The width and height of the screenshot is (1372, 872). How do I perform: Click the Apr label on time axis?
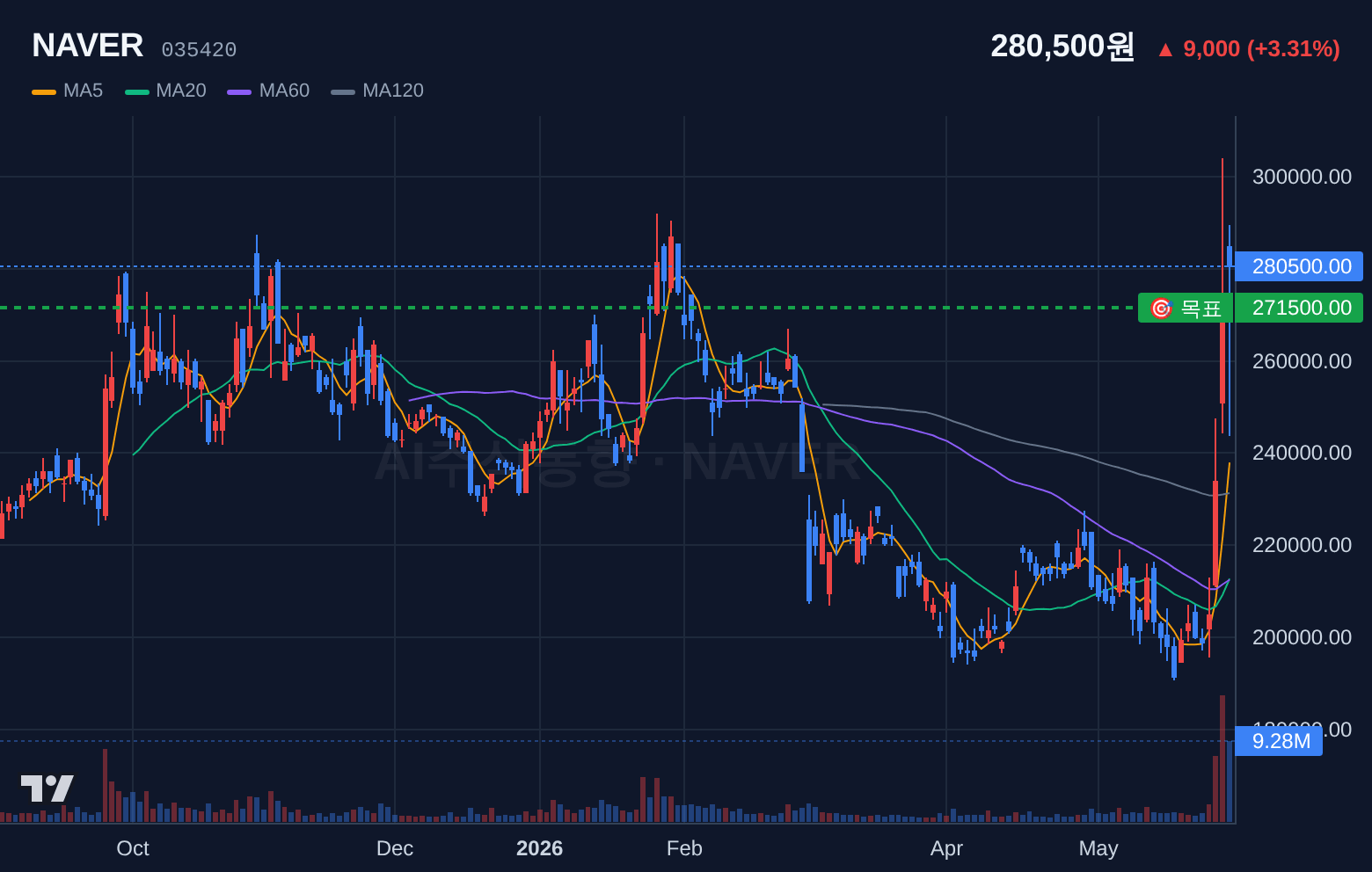(946, 848)
